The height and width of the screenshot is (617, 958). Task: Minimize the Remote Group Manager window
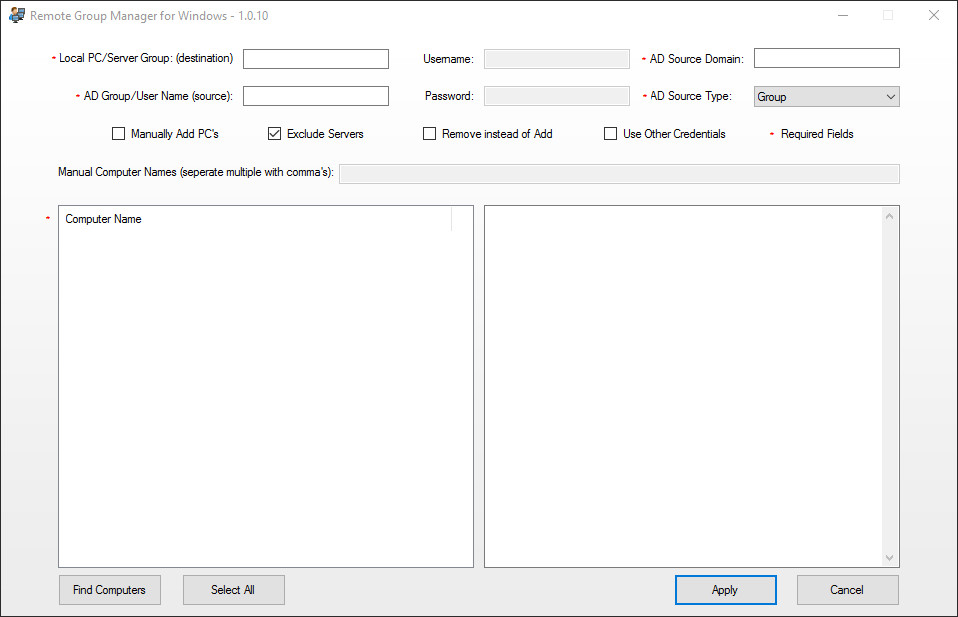point(843,15)
